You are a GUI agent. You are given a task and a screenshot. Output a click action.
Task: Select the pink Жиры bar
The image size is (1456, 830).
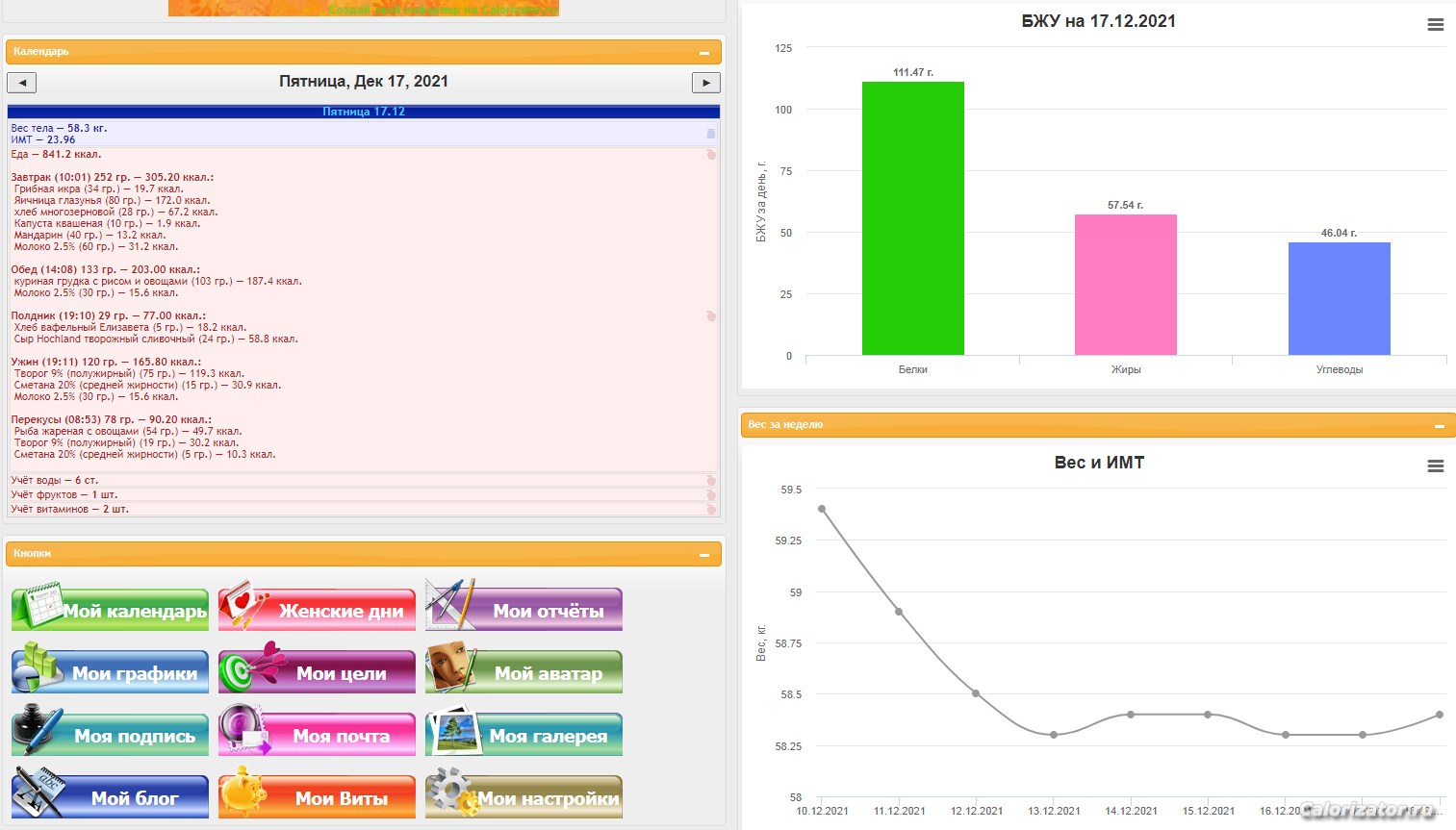click(1126, 285)
